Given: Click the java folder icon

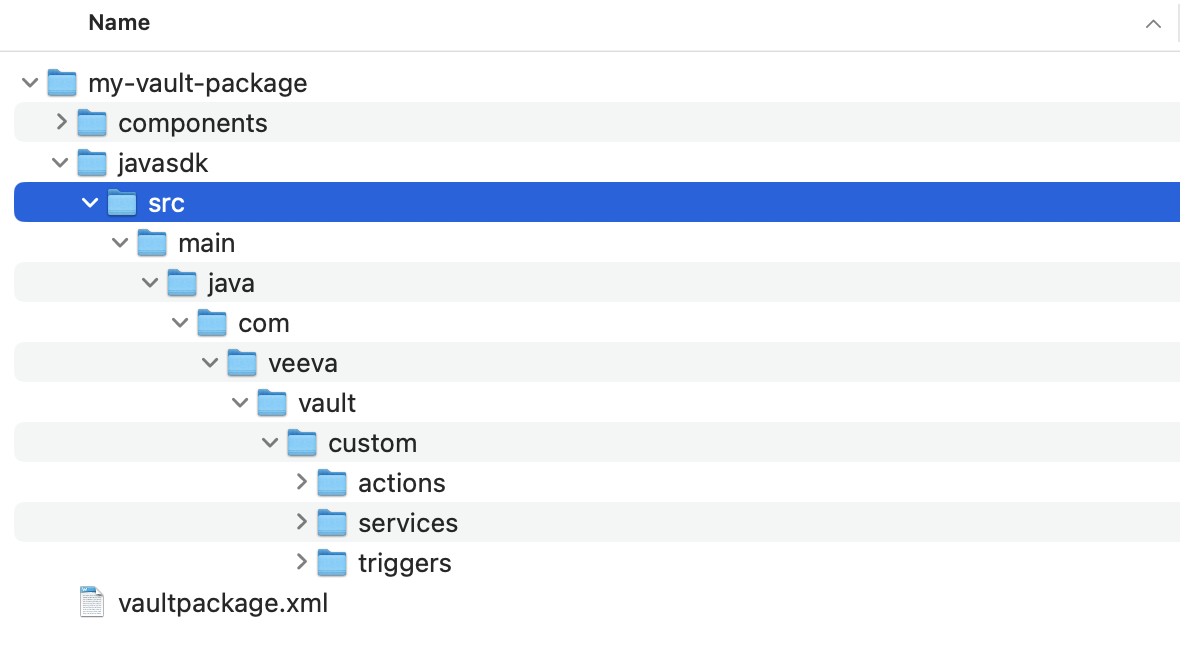Looking at the screenshot, I should (x=182, y=282).
